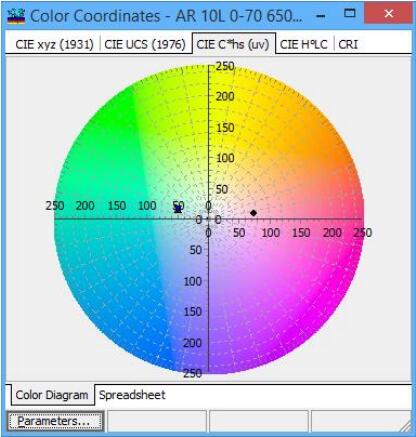This screenshot has width=416, height=437.
Task: Click the black diamond data marker
Action: (253, 213)
